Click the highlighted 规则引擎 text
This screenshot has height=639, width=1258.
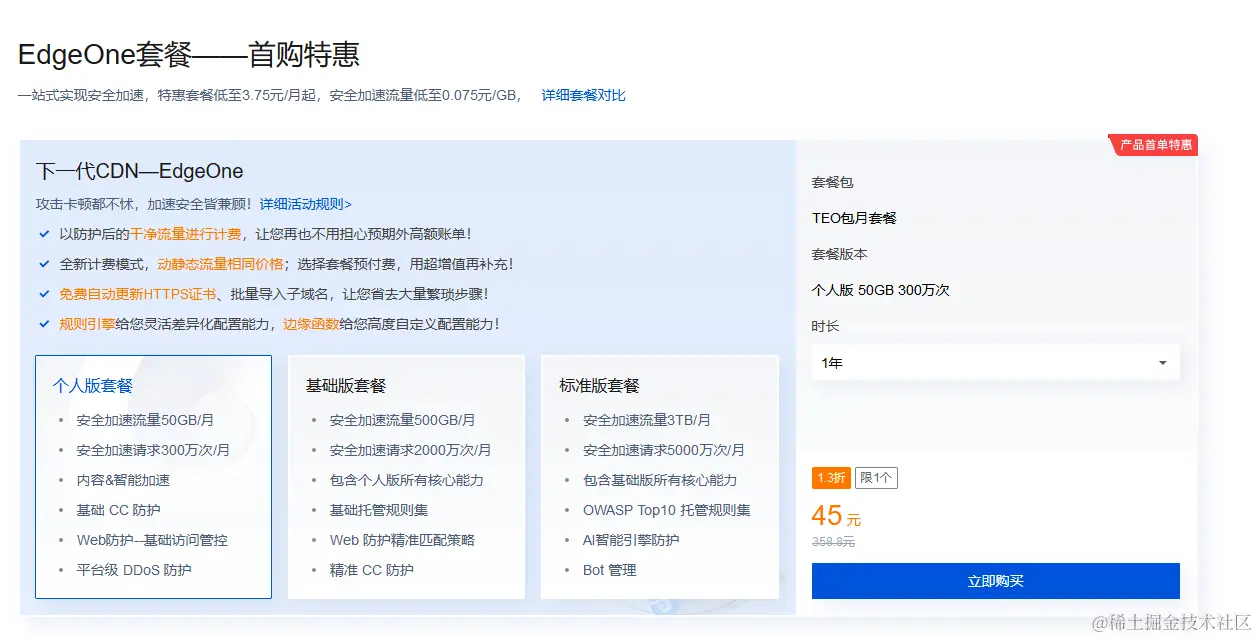(x=87, y=324)
